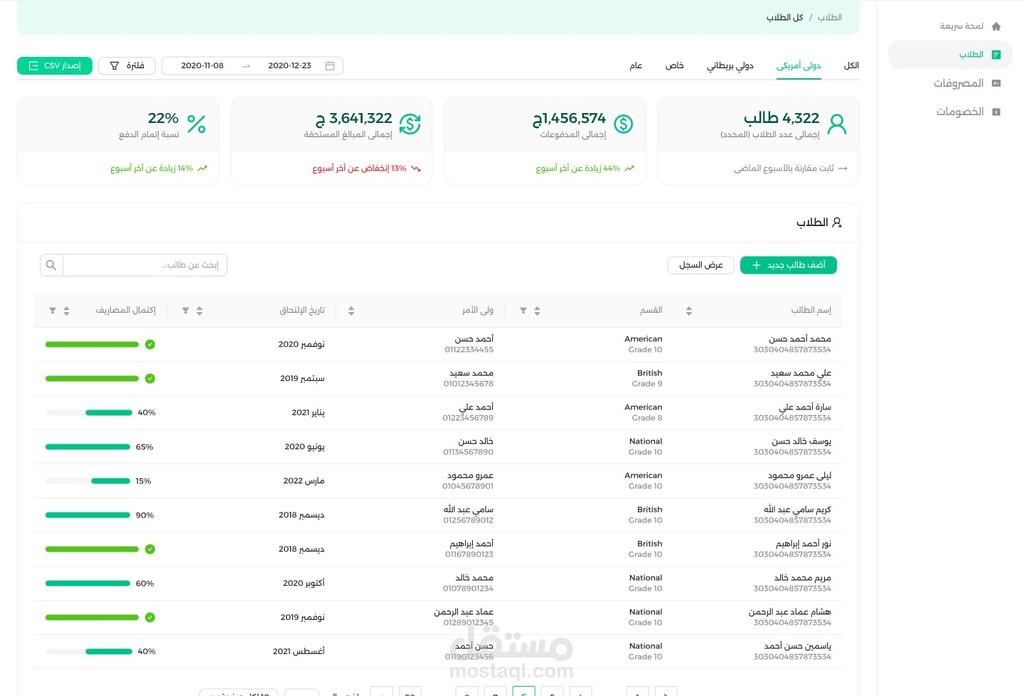Click completed checkmark for هشام عماد عبد الرحمن
The image size is (1024, 696).
150,617
